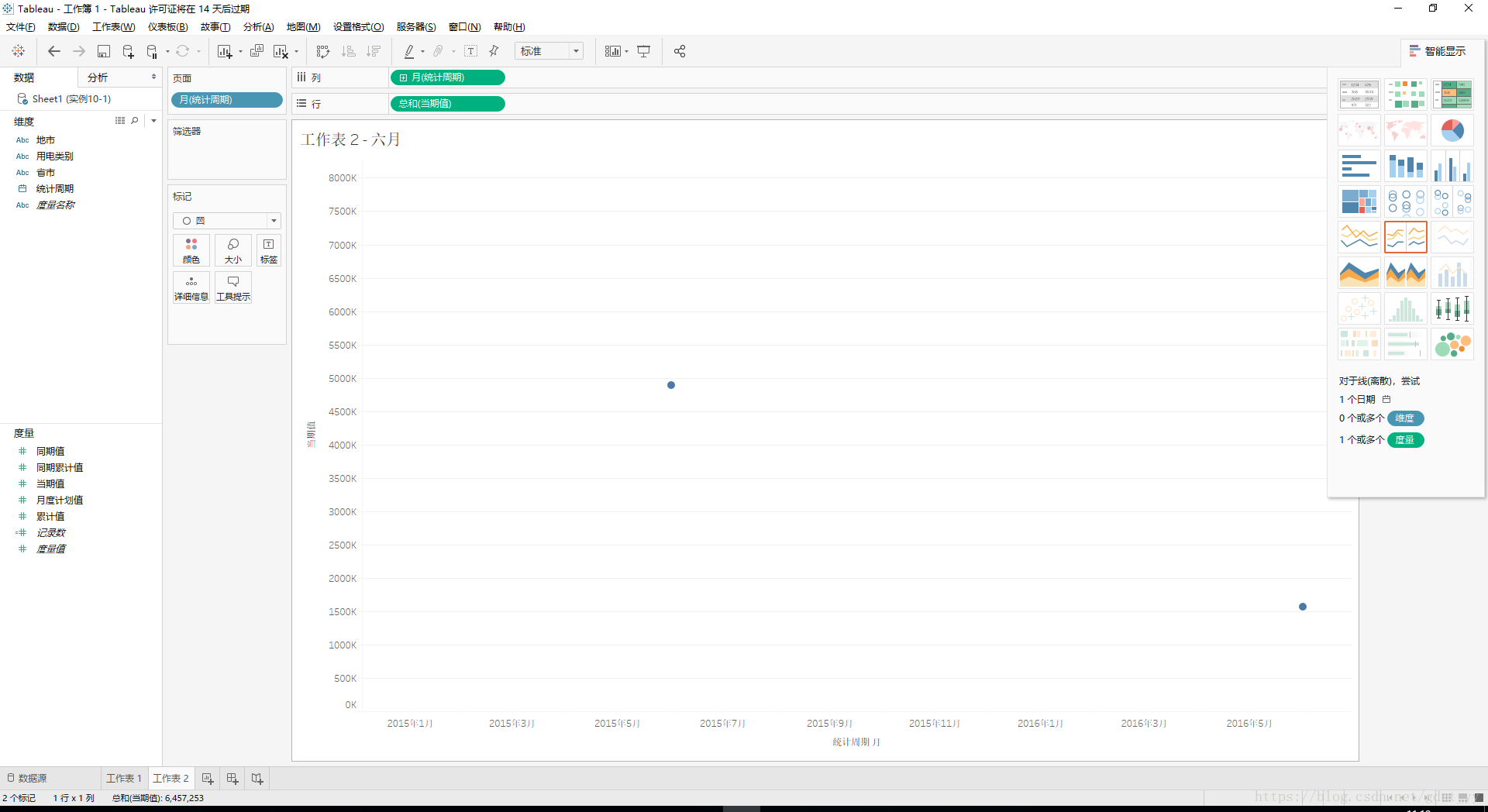Add a new data source icon
Image resolution: width=1488 pixels, height=812 pixels.
[x=128, y=51]
